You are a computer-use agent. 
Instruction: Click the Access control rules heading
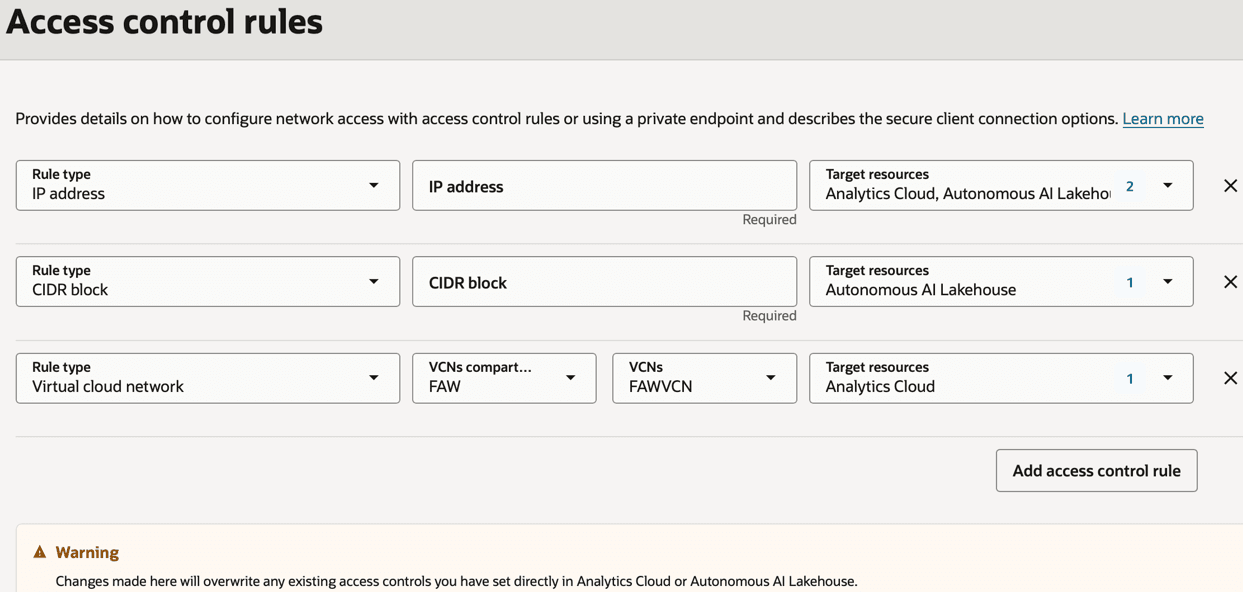point(164,21)
